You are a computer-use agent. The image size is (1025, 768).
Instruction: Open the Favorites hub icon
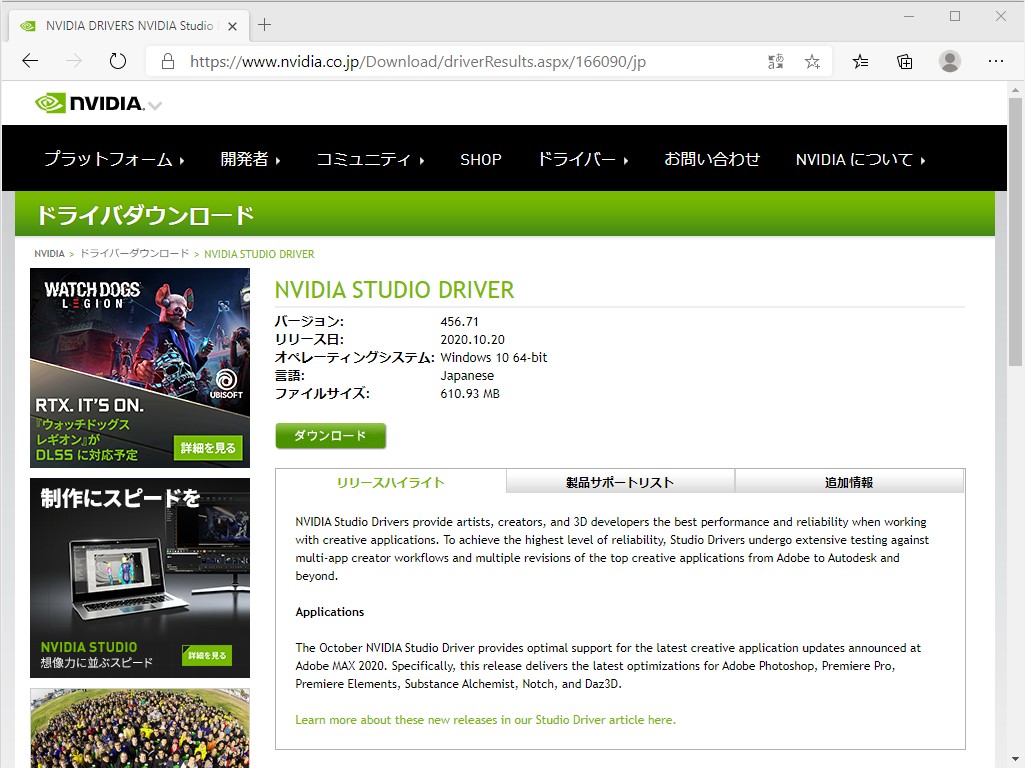point(860,61)
